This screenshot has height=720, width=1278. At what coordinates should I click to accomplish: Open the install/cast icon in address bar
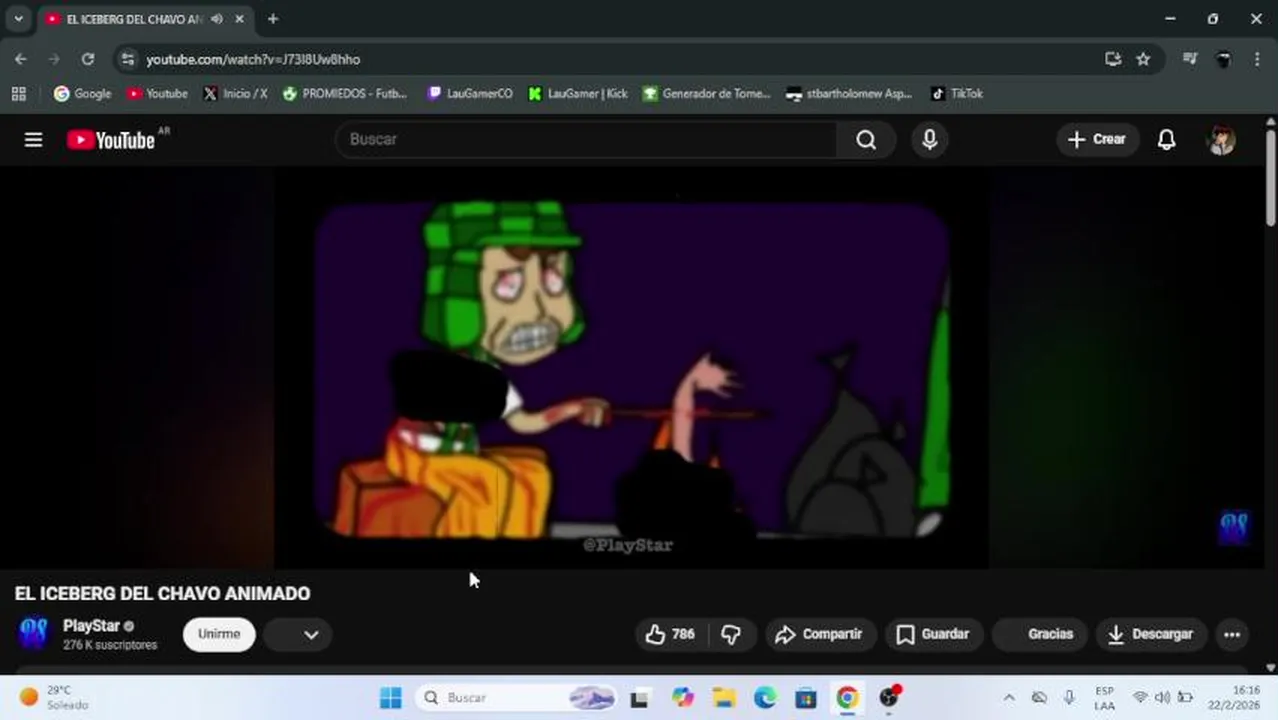tap(1113, 59)
